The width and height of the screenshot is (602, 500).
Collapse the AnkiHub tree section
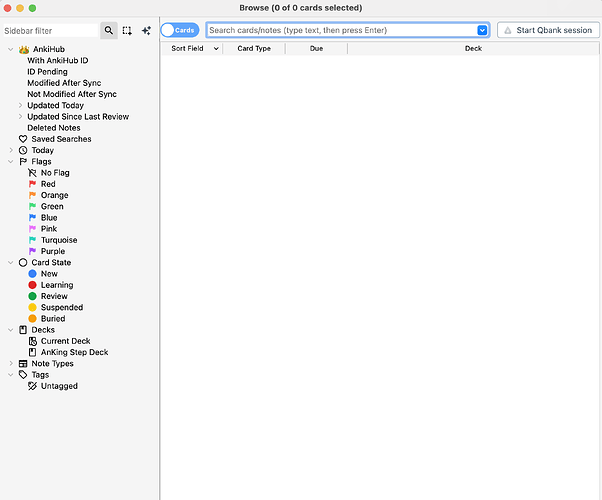[11, 49]
